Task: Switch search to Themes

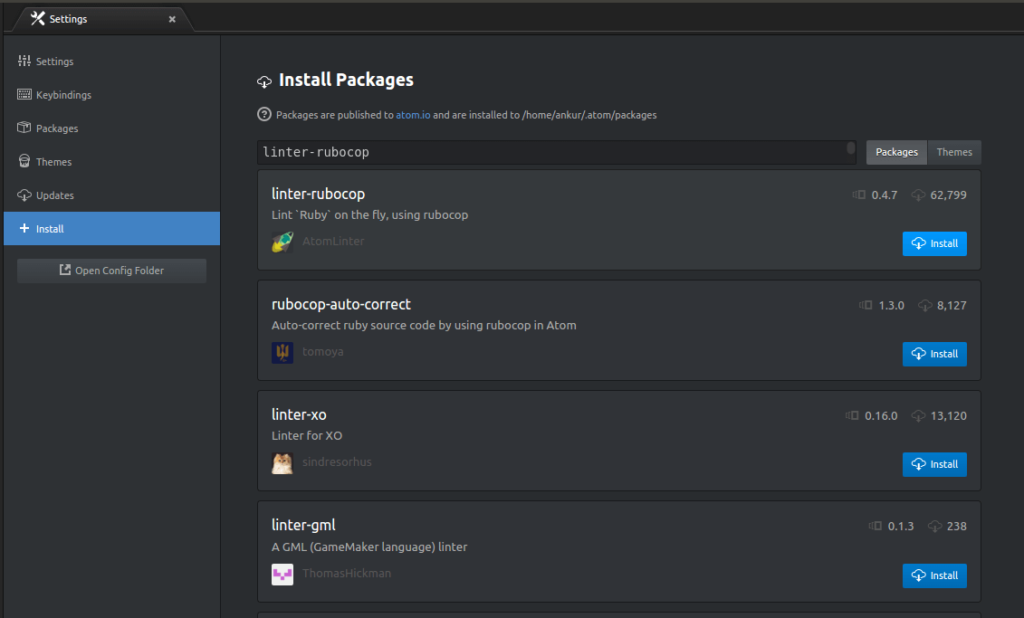Action: [954, 152]
